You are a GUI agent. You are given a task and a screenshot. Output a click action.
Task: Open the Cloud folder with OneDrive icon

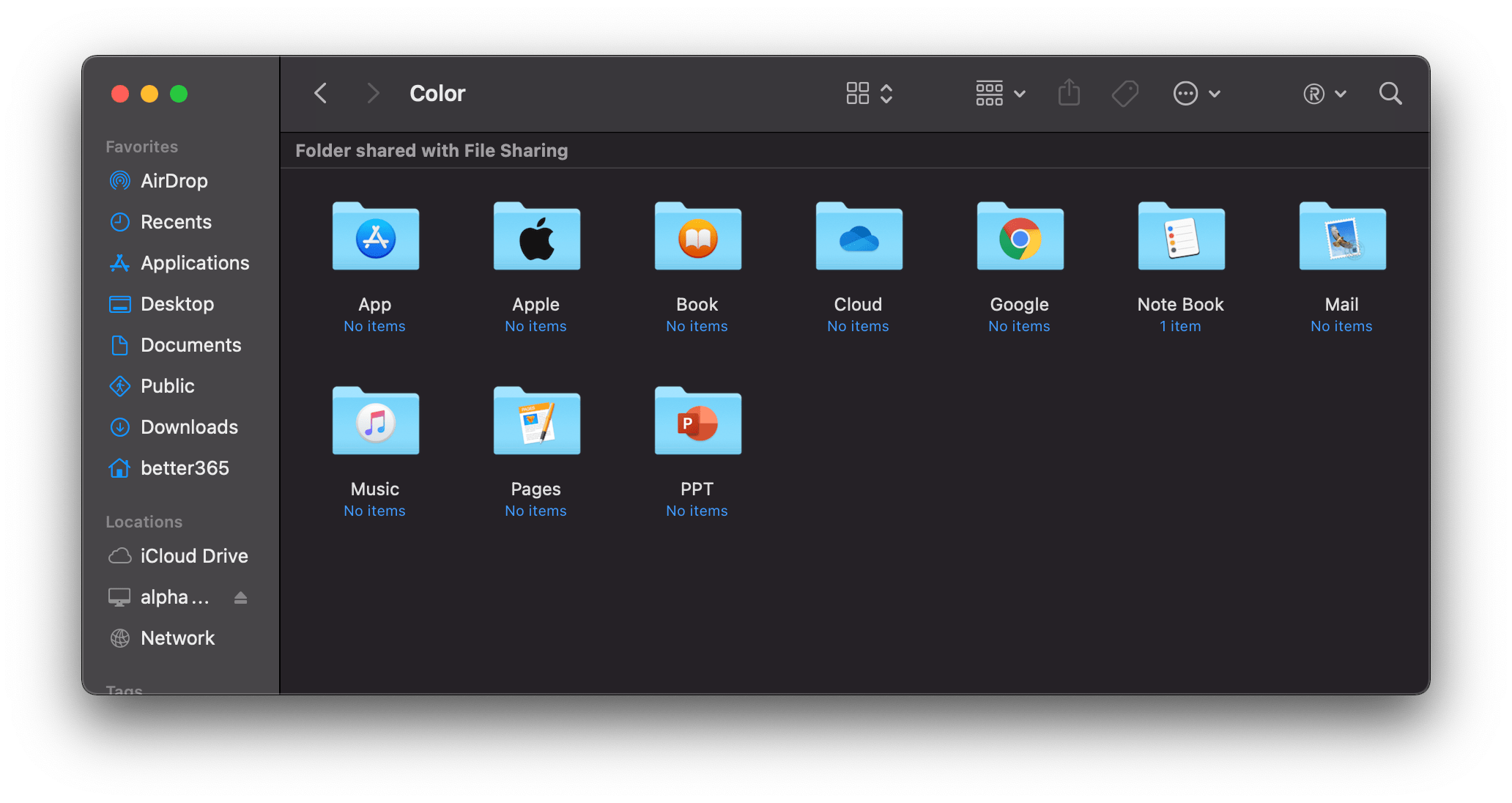tap(859, 236)
